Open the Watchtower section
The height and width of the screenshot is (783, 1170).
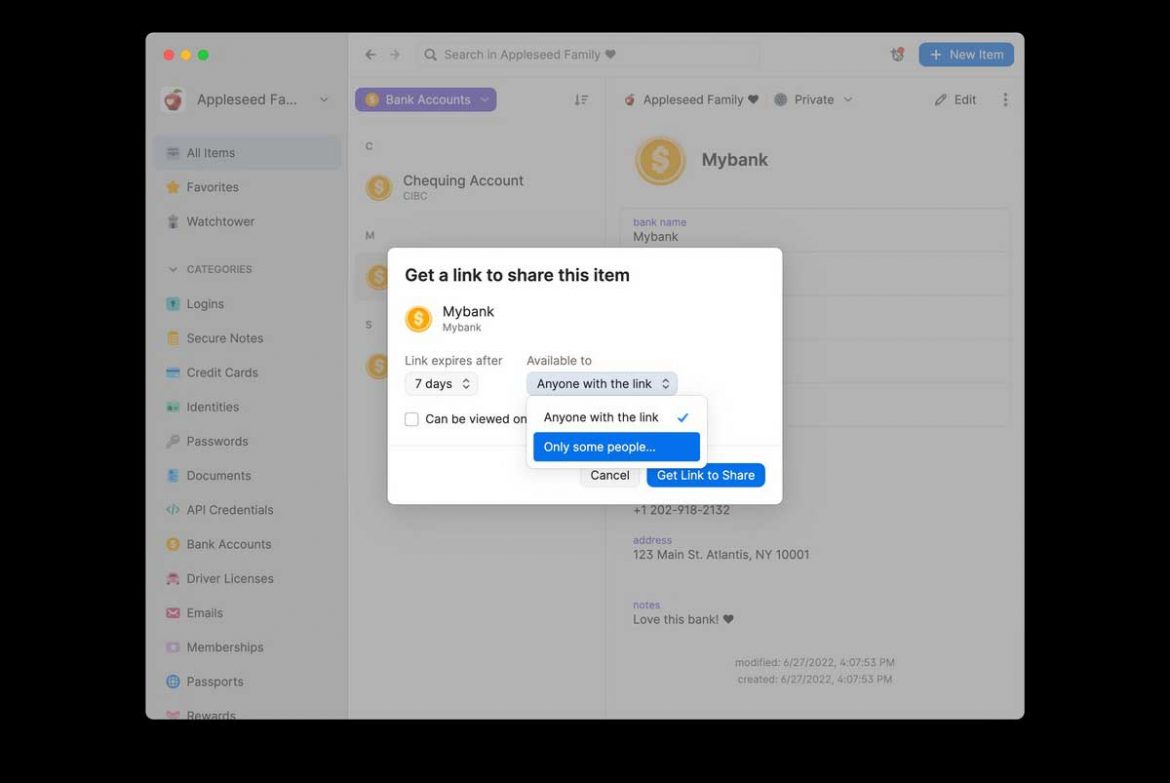point(221,221)
